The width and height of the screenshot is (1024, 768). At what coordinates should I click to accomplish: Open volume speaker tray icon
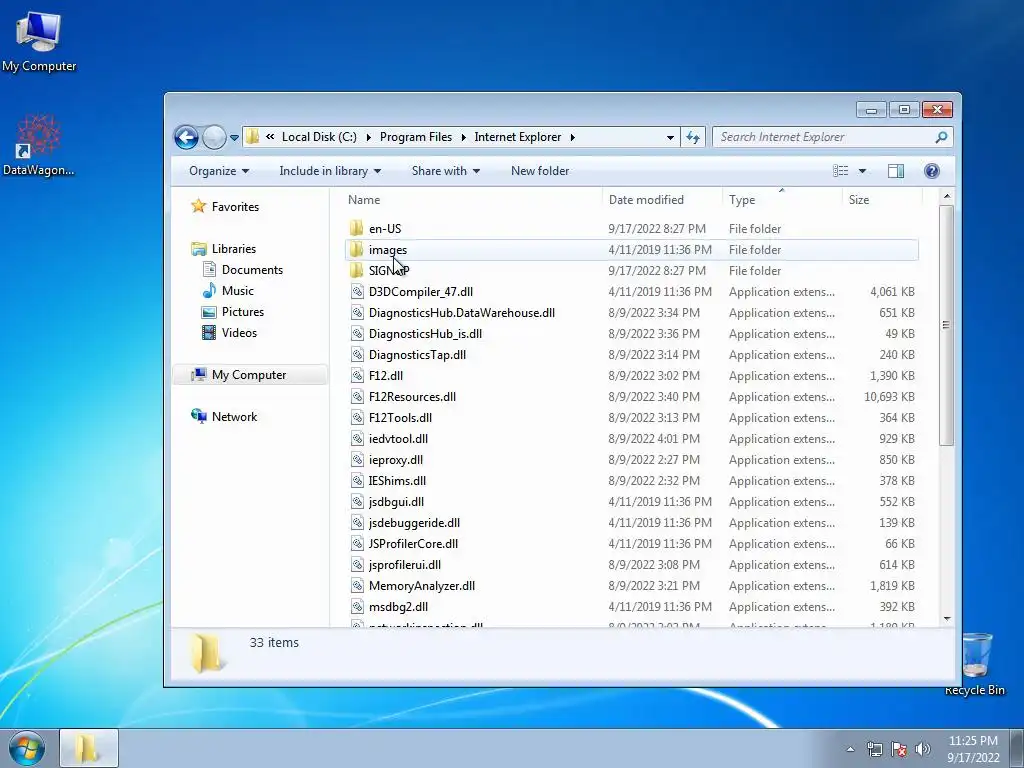pos(923,749)
